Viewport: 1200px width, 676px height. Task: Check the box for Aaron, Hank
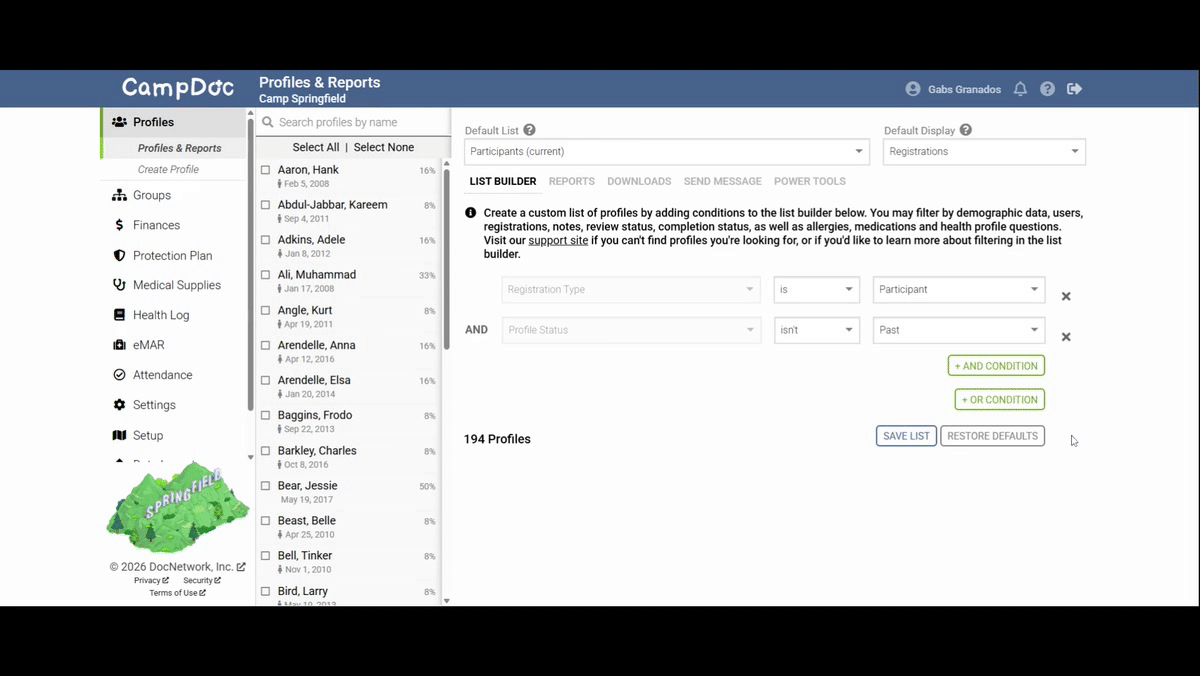[x=266, y=170]
